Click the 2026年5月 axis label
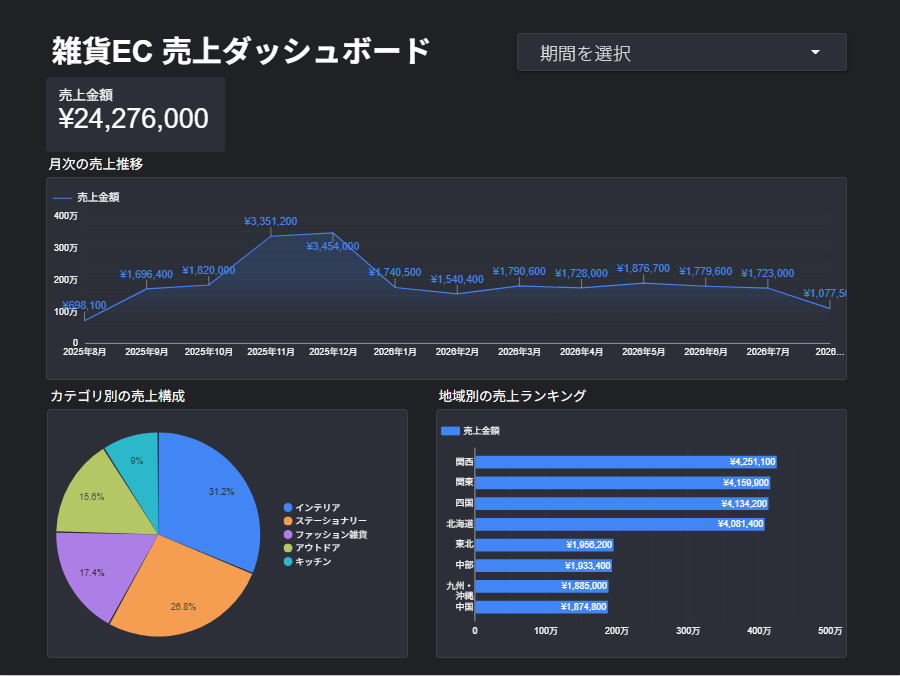The image size is (900, 676). pyautogui.click(x=643, y=352)
